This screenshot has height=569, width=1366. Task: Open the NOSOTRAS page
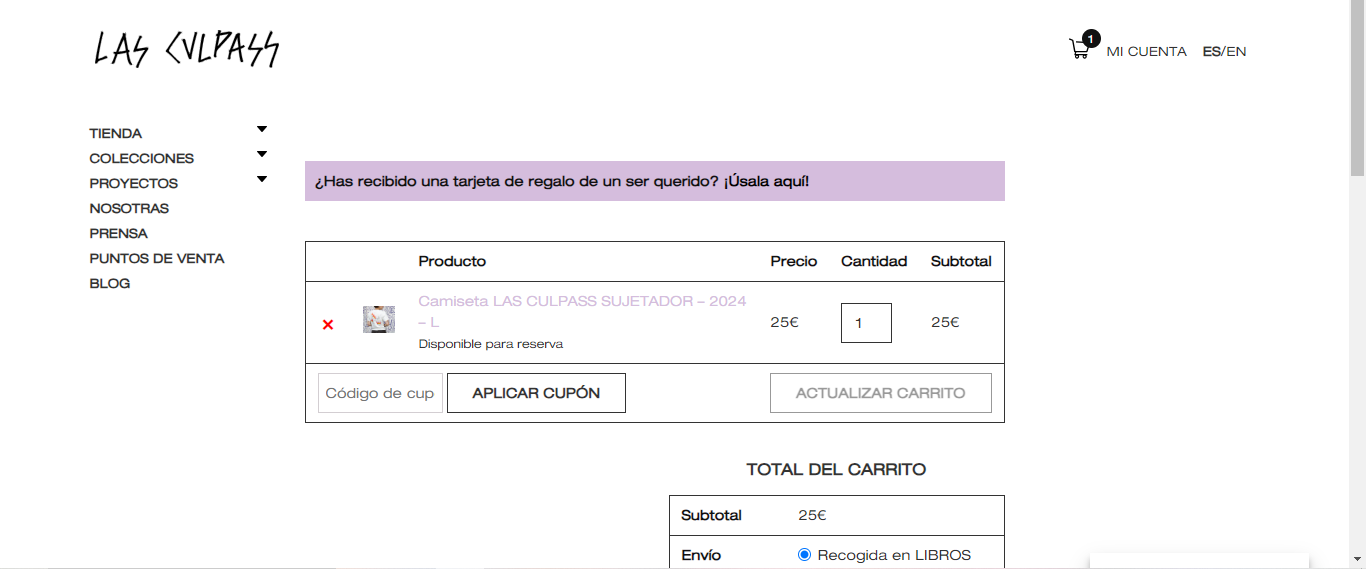129,208
